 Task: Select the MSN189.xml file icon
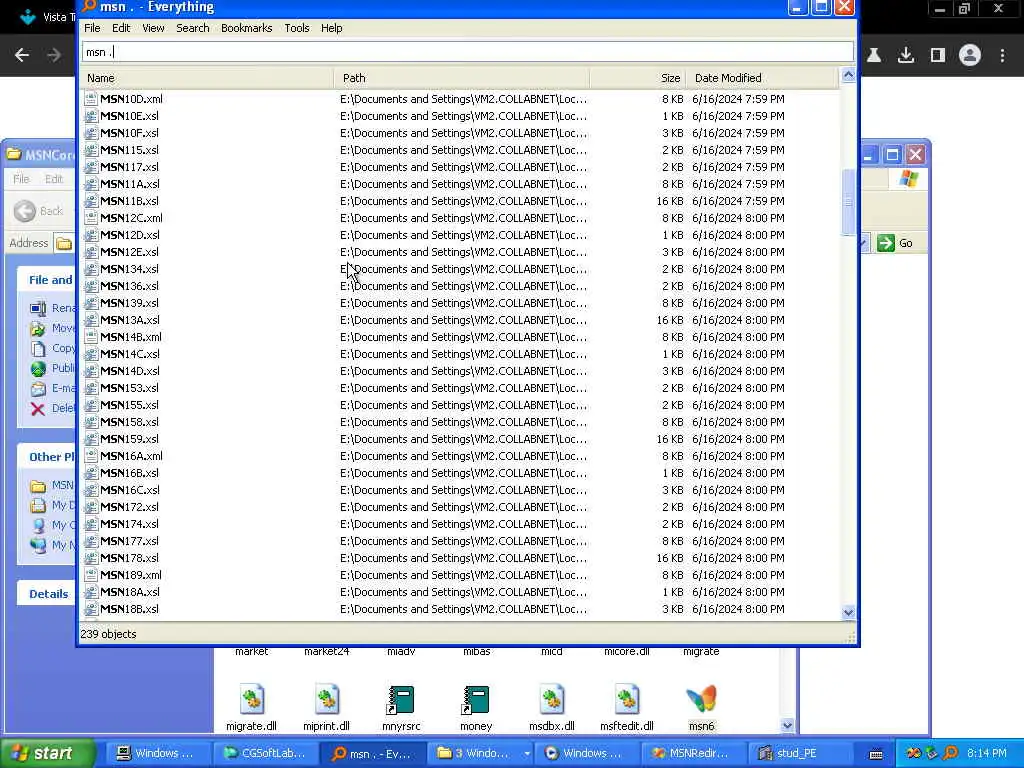[x=91, y=575]
